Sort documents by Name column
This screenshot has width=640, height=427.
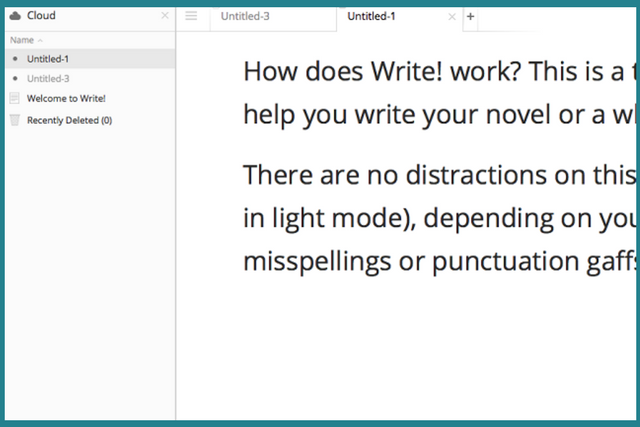[26, 40]
